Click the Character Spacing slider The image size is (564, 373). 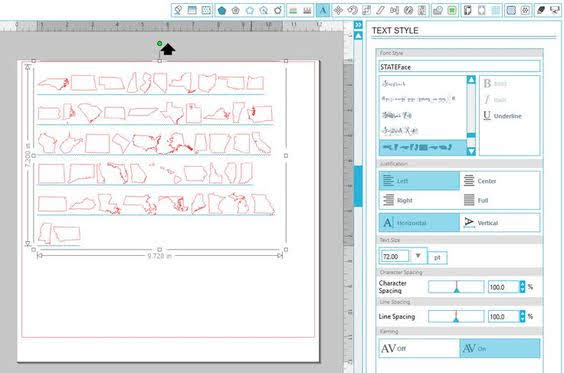(x=456, y=287)
